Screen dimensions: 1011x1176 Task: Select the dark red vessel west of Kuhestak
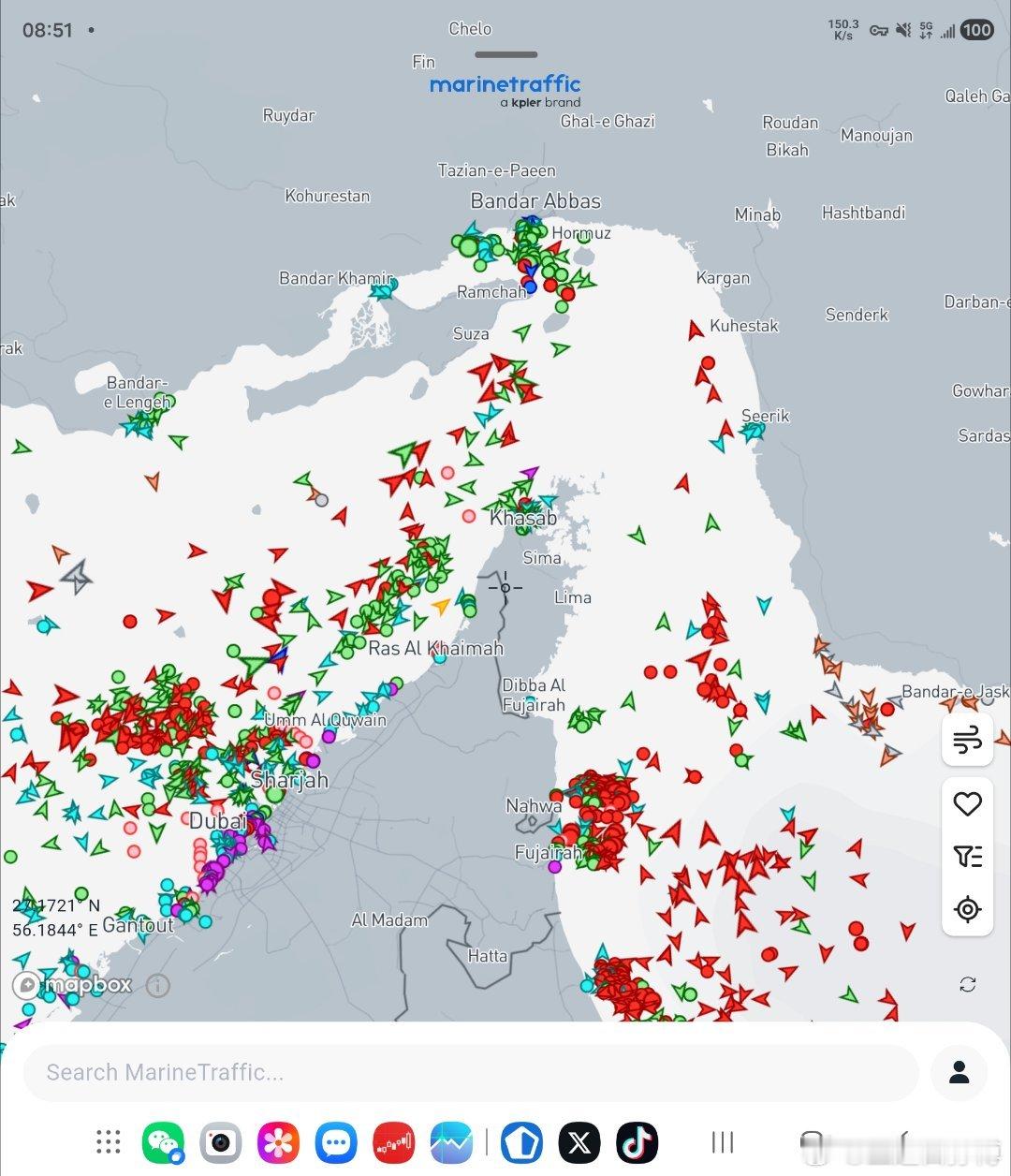coord(696,330)
